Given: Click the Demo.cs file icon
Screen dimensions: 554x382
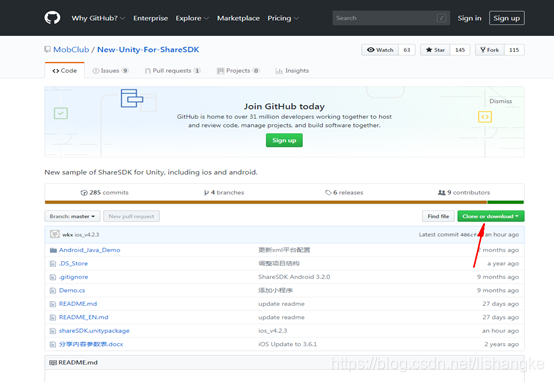Looking at the screenshot, I should 53,290.
